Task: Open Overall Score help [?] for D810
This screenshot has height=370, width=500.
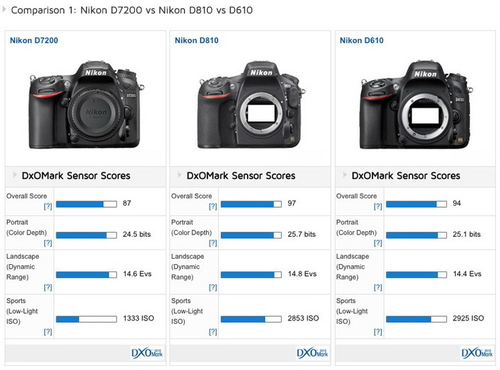Action: [213, 206]
